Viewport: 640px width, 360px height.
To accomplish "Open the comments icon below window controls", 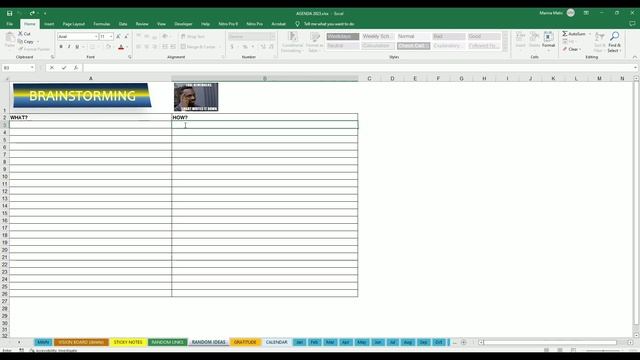I will click(x=632, y=24).
